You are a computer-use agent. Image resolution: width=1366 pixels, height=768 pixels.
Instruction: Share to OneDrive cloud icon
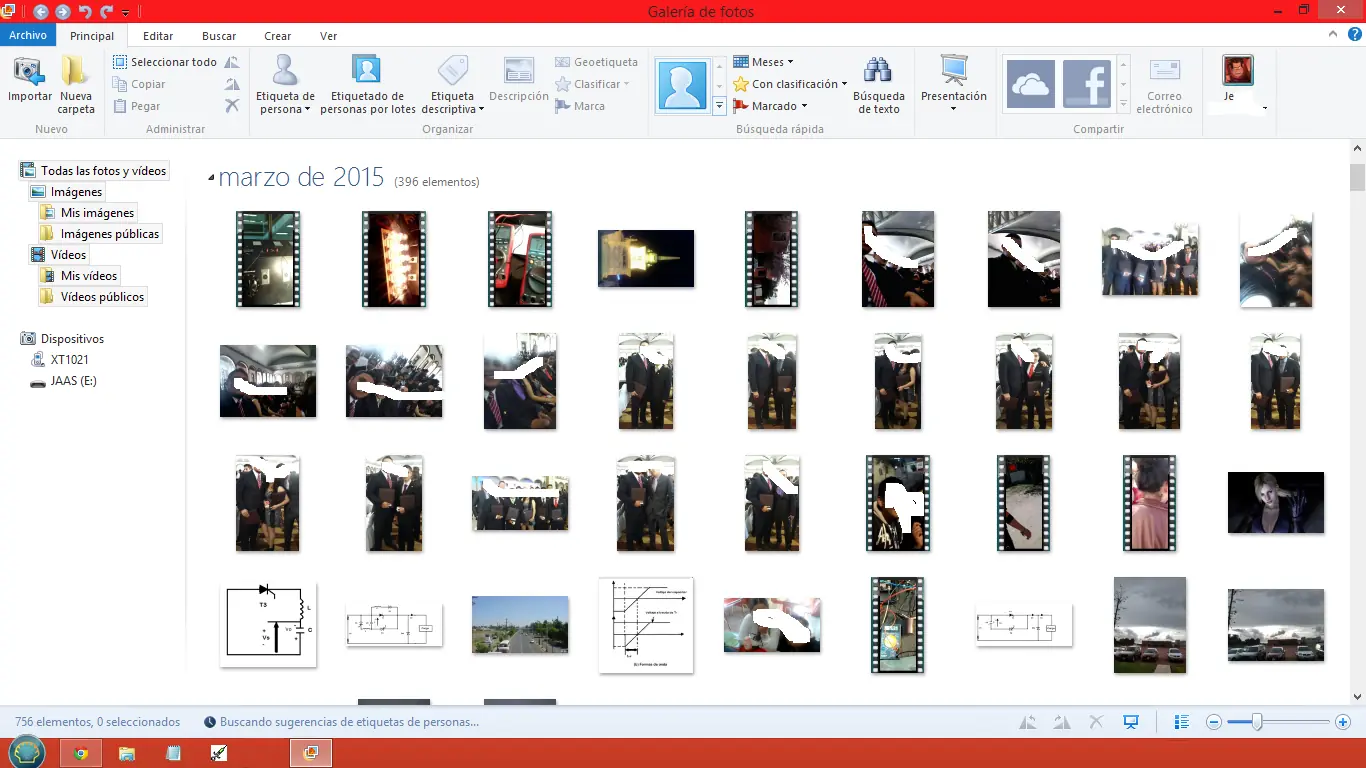point(1030,84)
